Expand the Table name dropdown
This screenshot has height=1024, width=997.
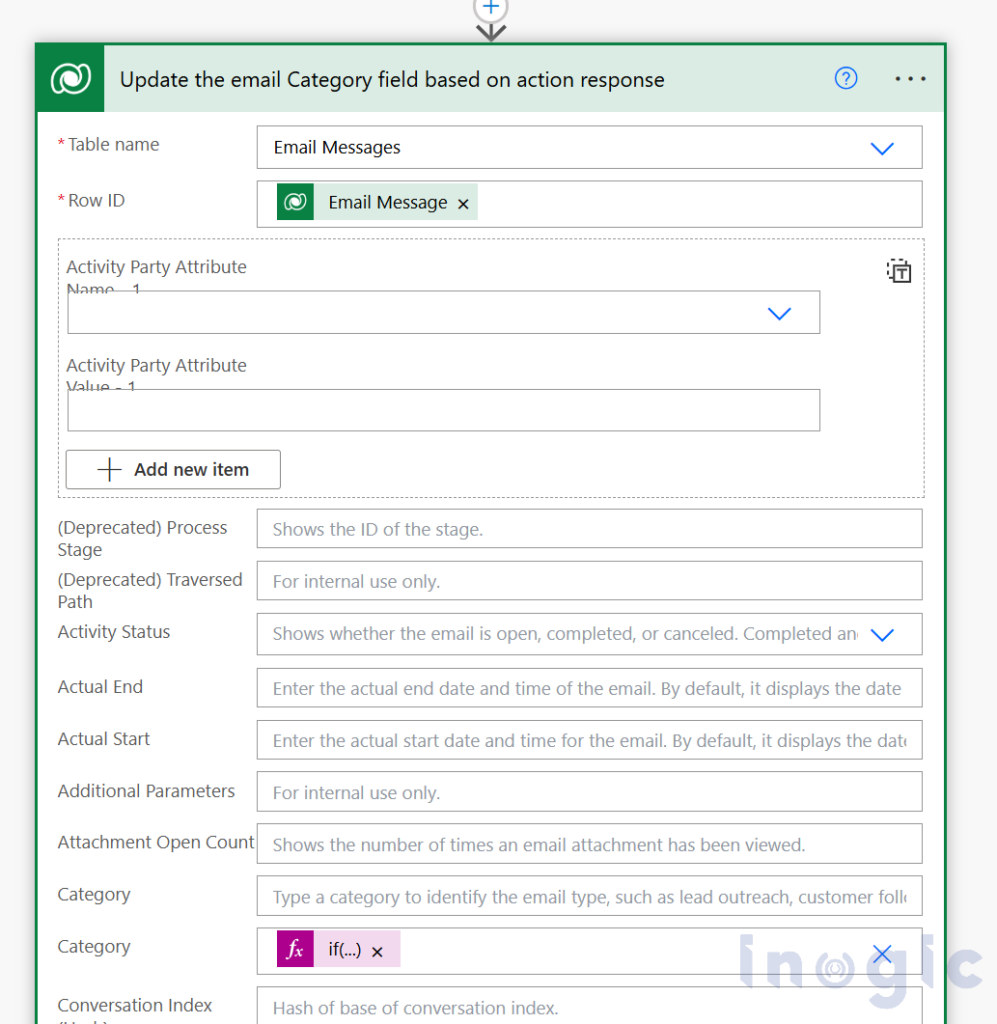881,148
